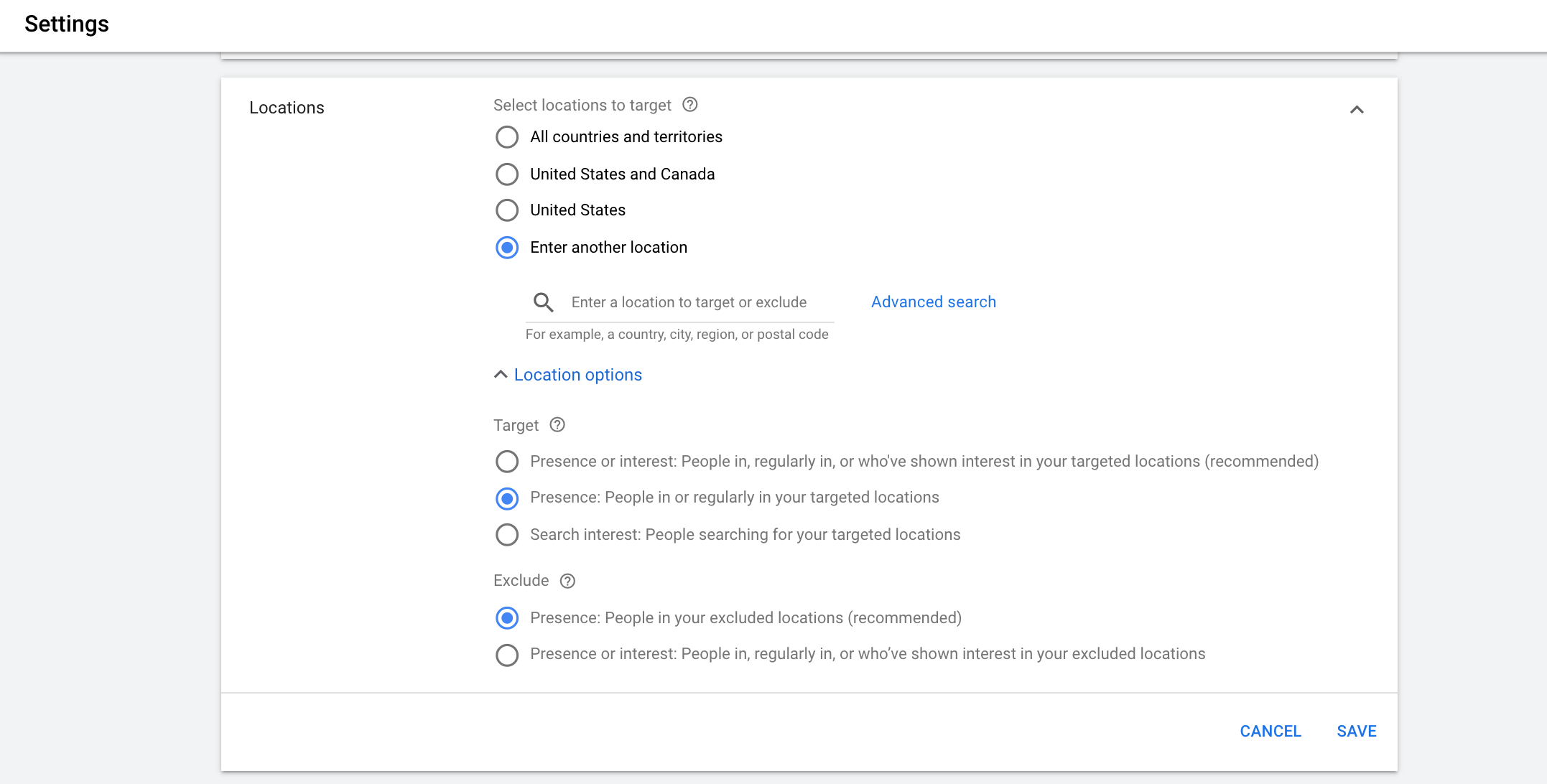1547x784 pixels.
Task: Choose the United States radio option
Action: pos(507,210)
